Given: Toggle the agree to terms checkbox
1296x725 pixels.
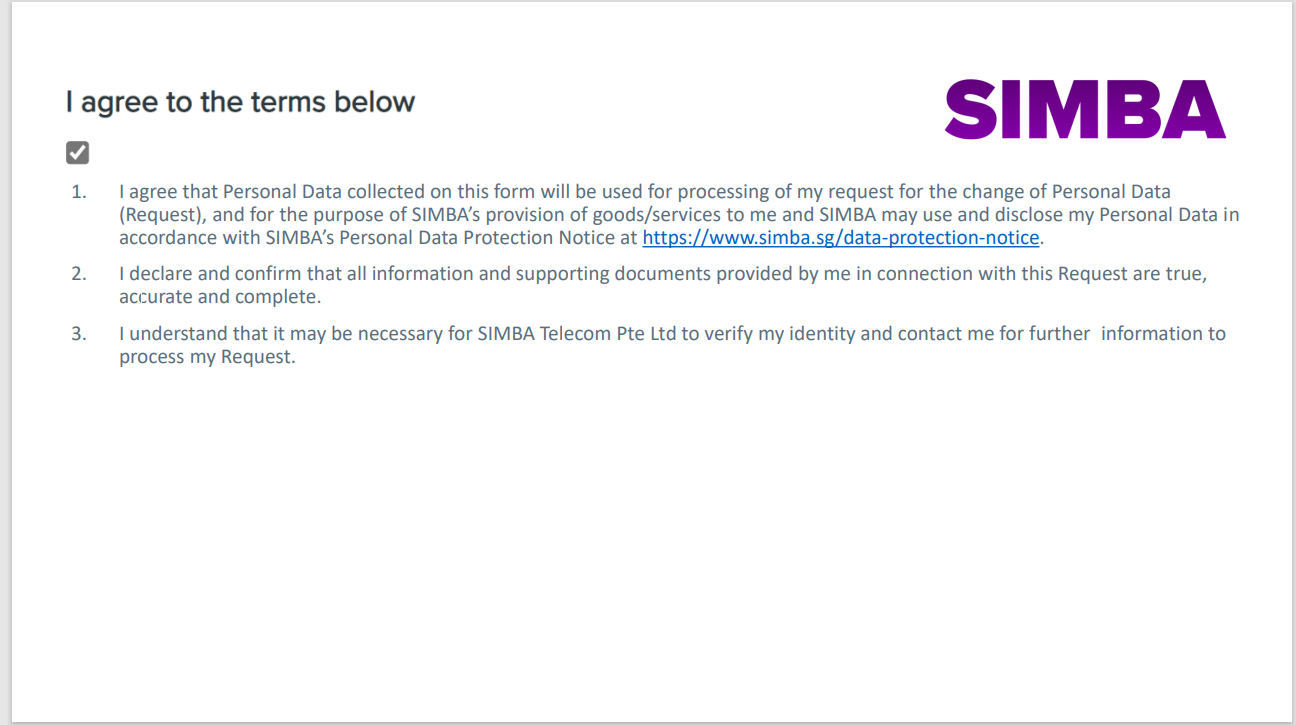Looking at the screenshot, I should tap(78, 152).
